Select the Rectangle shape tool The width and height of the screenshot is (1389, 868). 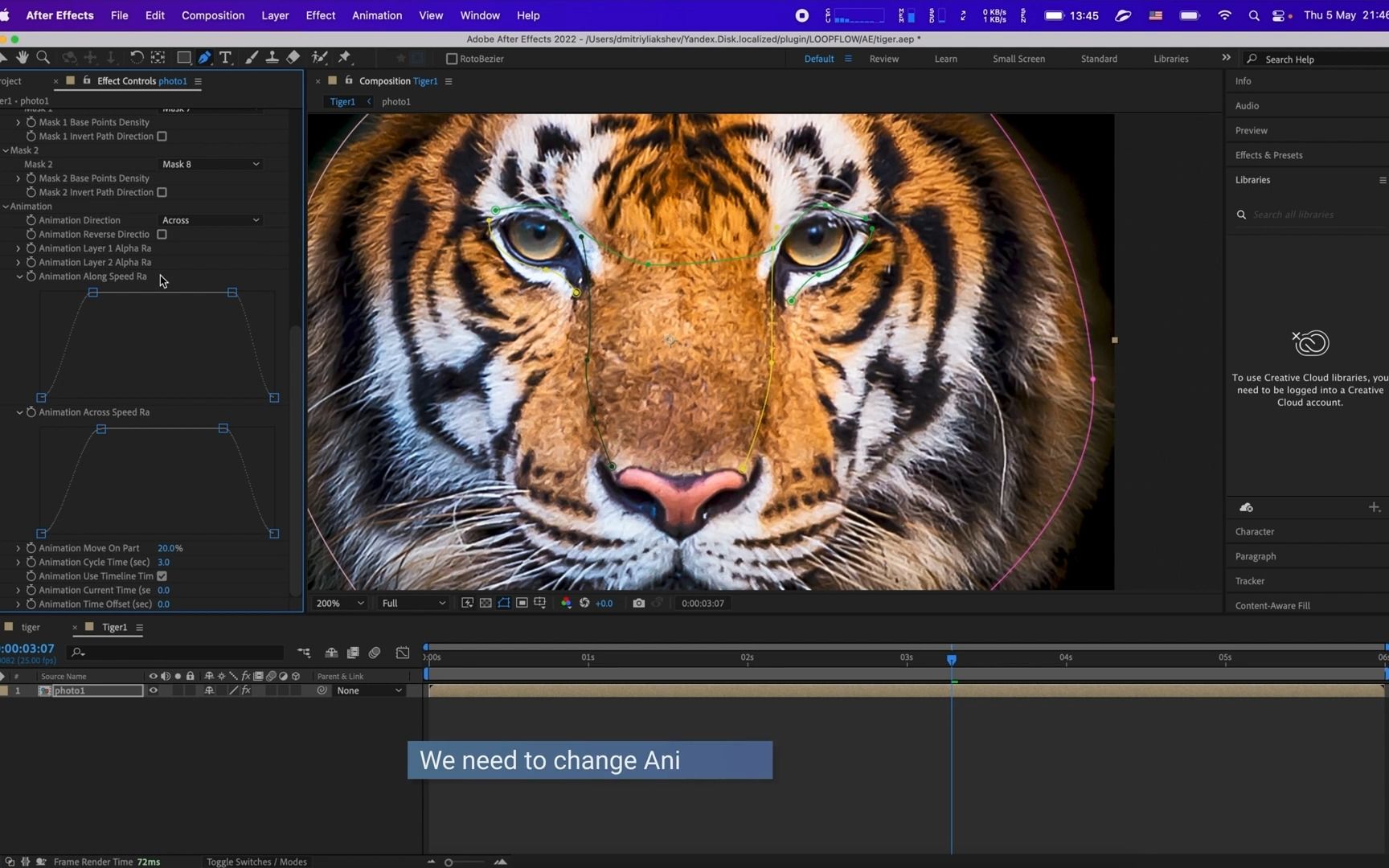coord(184,57)
